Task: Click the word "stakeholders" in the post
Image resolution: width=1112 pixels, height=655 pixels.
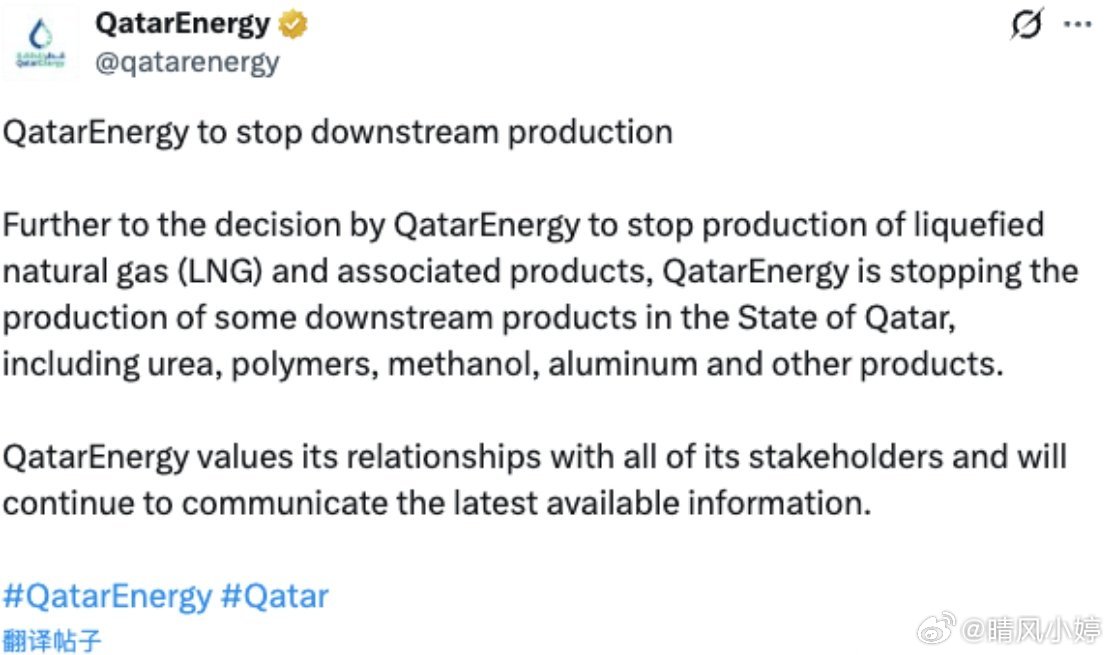Action: 845,456
